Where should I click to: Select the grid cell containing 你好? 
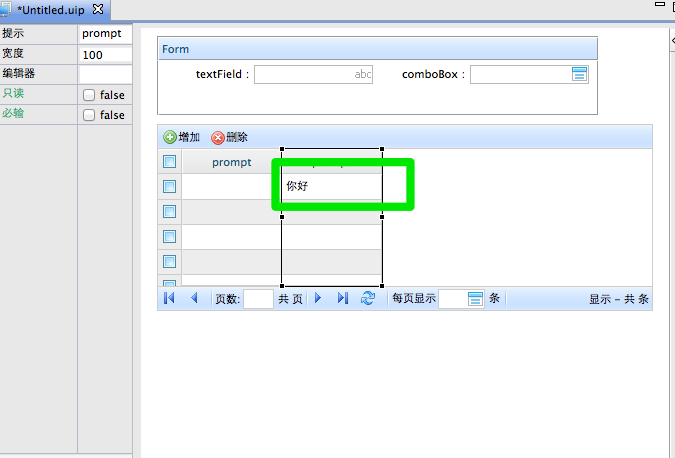pyautogui.click(x=331, y=186)
